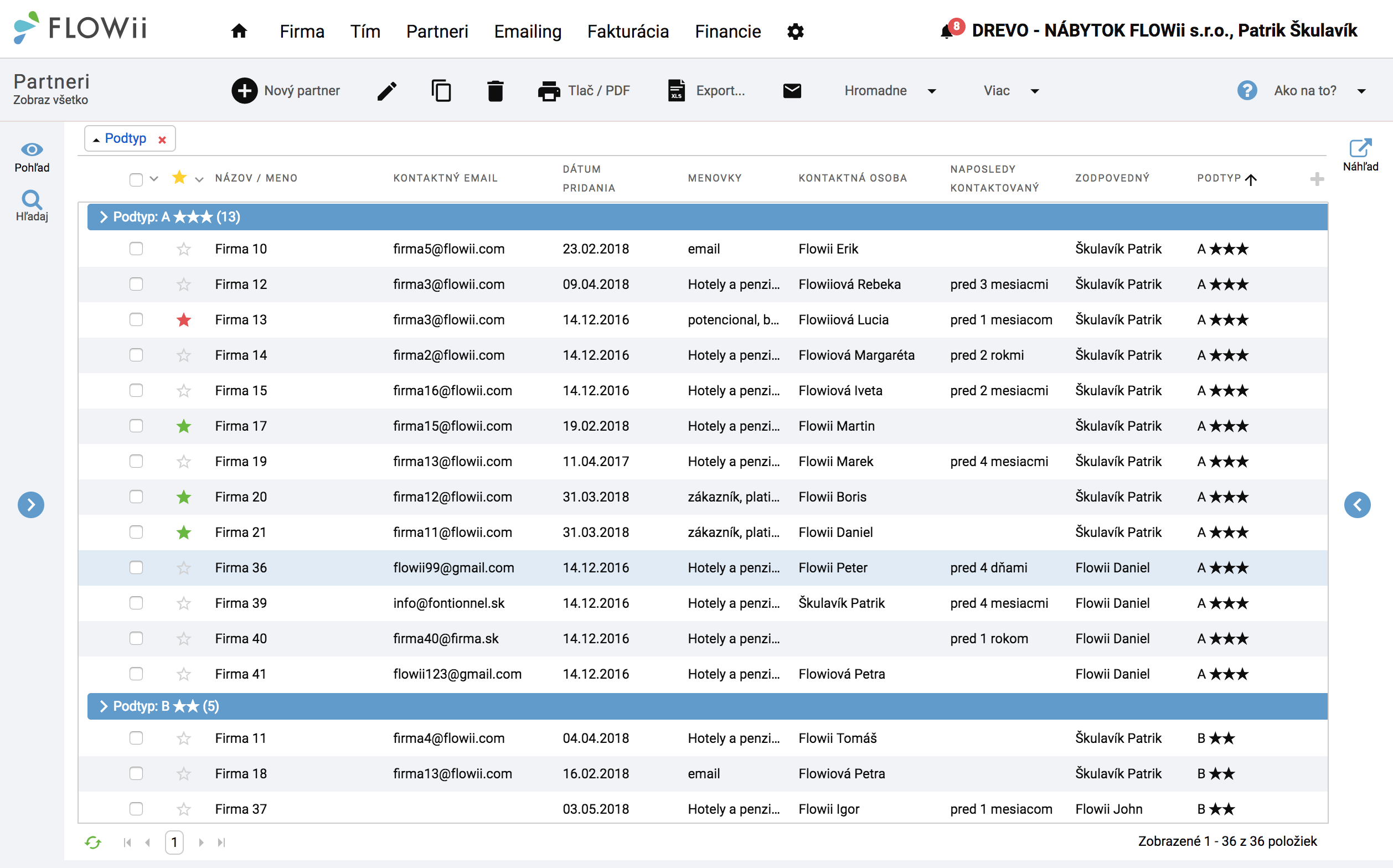Collapse the Podtyp: A group header

click(104, 217)
